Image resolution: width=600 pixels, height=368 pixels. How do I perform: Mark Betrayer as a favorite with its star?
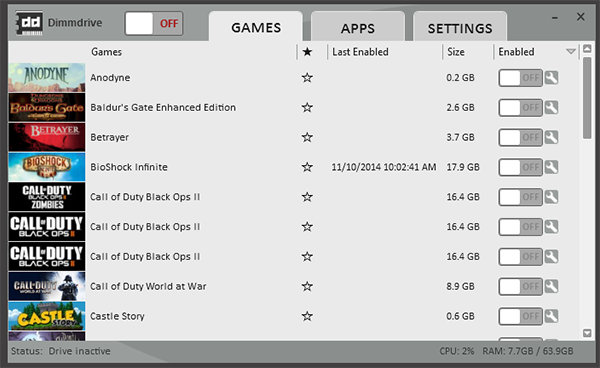pyautogui.click(x=307, y=137)
